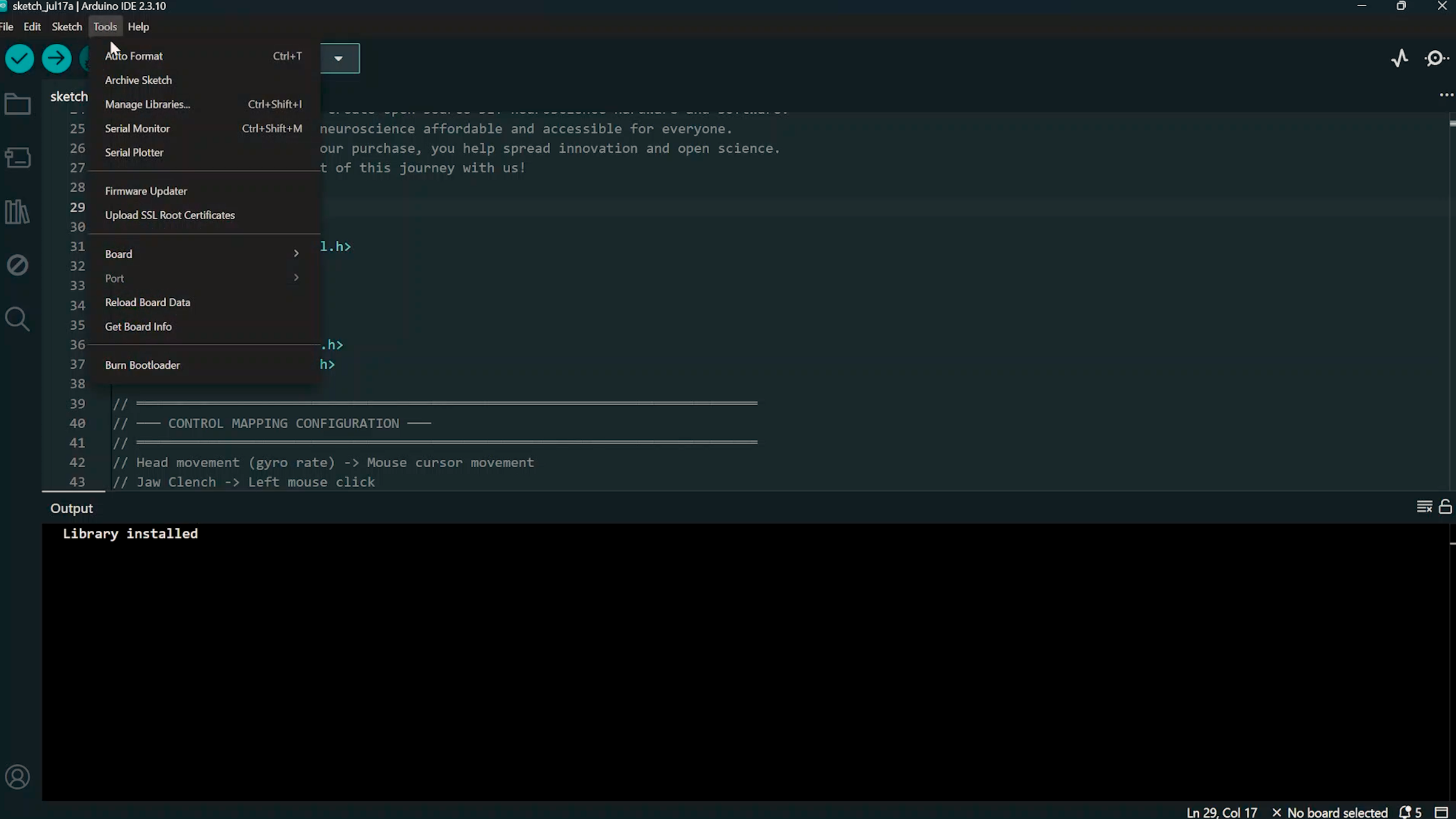This screenshot has height=819, width=1456.
Task: Click the notifications bell in status bar
Action: (1410, 812)
